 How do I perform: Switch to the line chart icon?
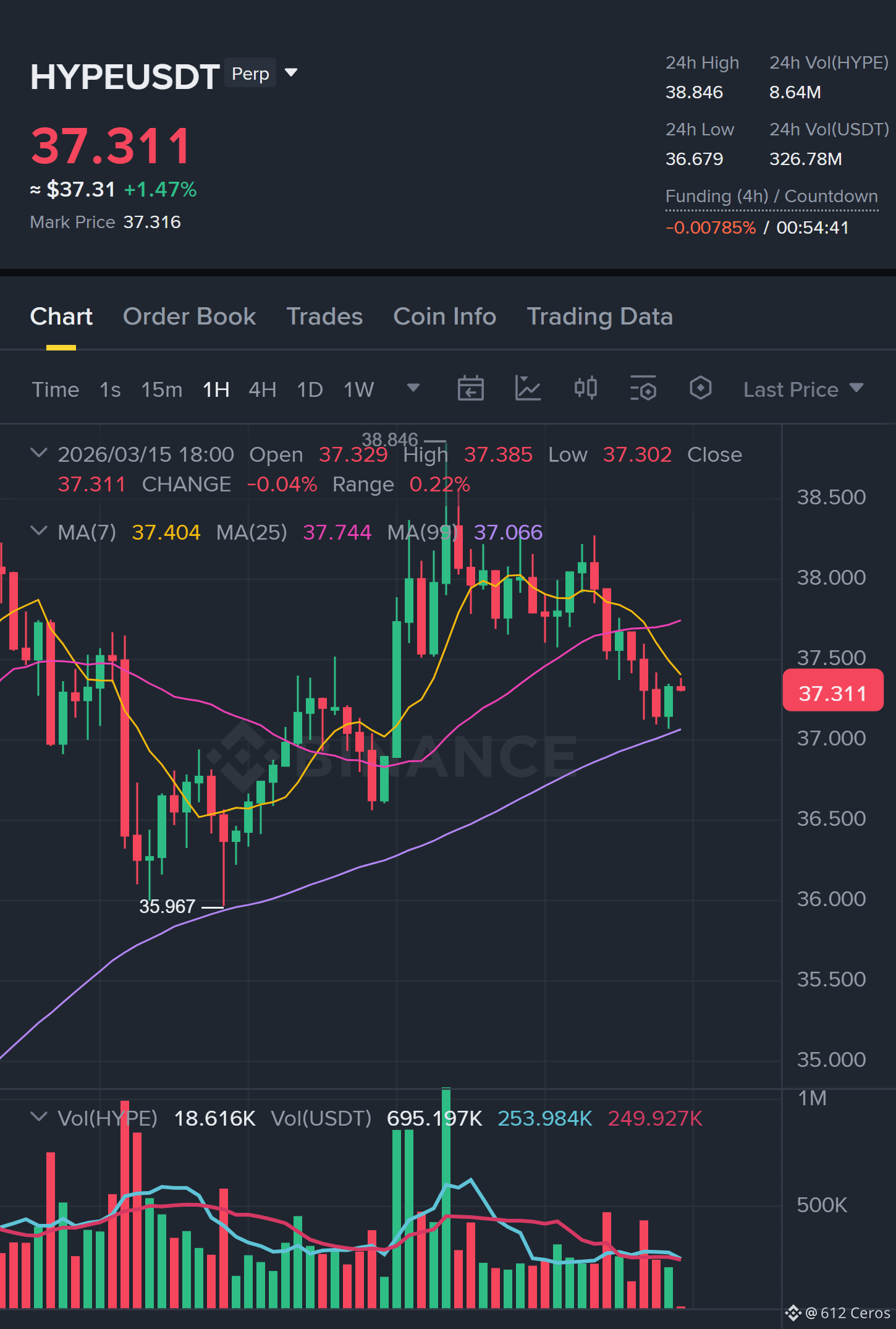[528, 389]
